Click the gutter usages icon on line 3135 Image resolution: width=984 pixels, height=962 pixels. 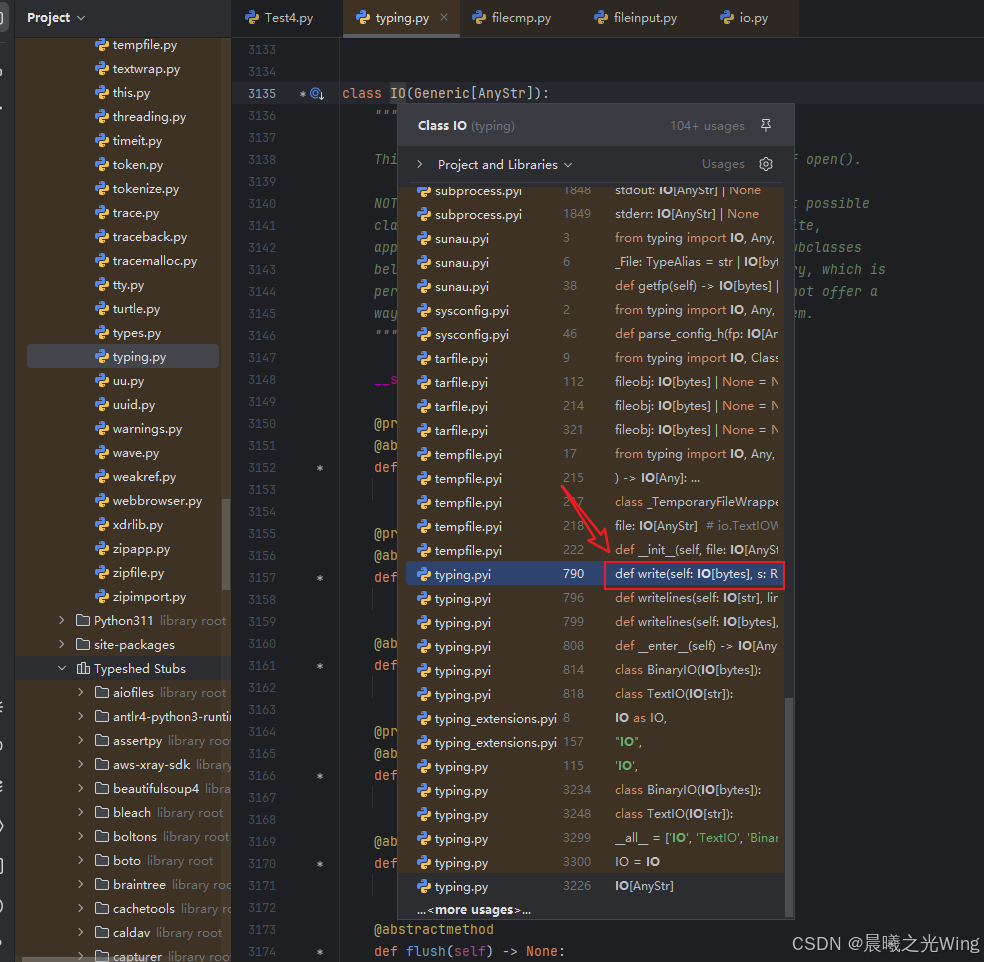(317, 94)
